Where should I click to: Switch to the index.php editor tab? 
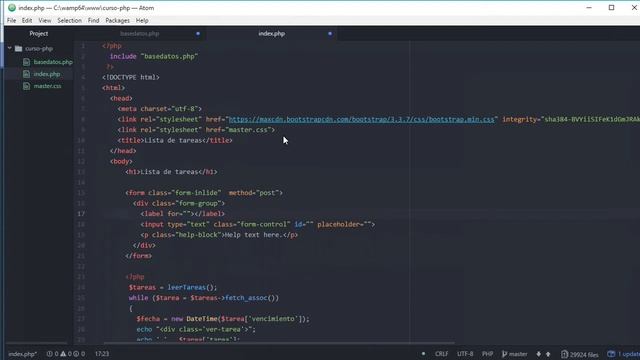(271, 33)
